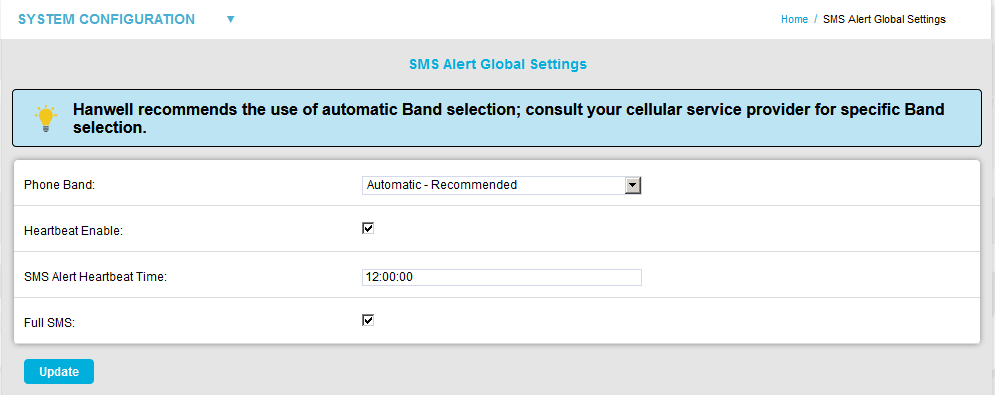Click the Hanwell band recommendation banner text
The image size is (995, 395).
pyautogui.click(x=508, y=119)
